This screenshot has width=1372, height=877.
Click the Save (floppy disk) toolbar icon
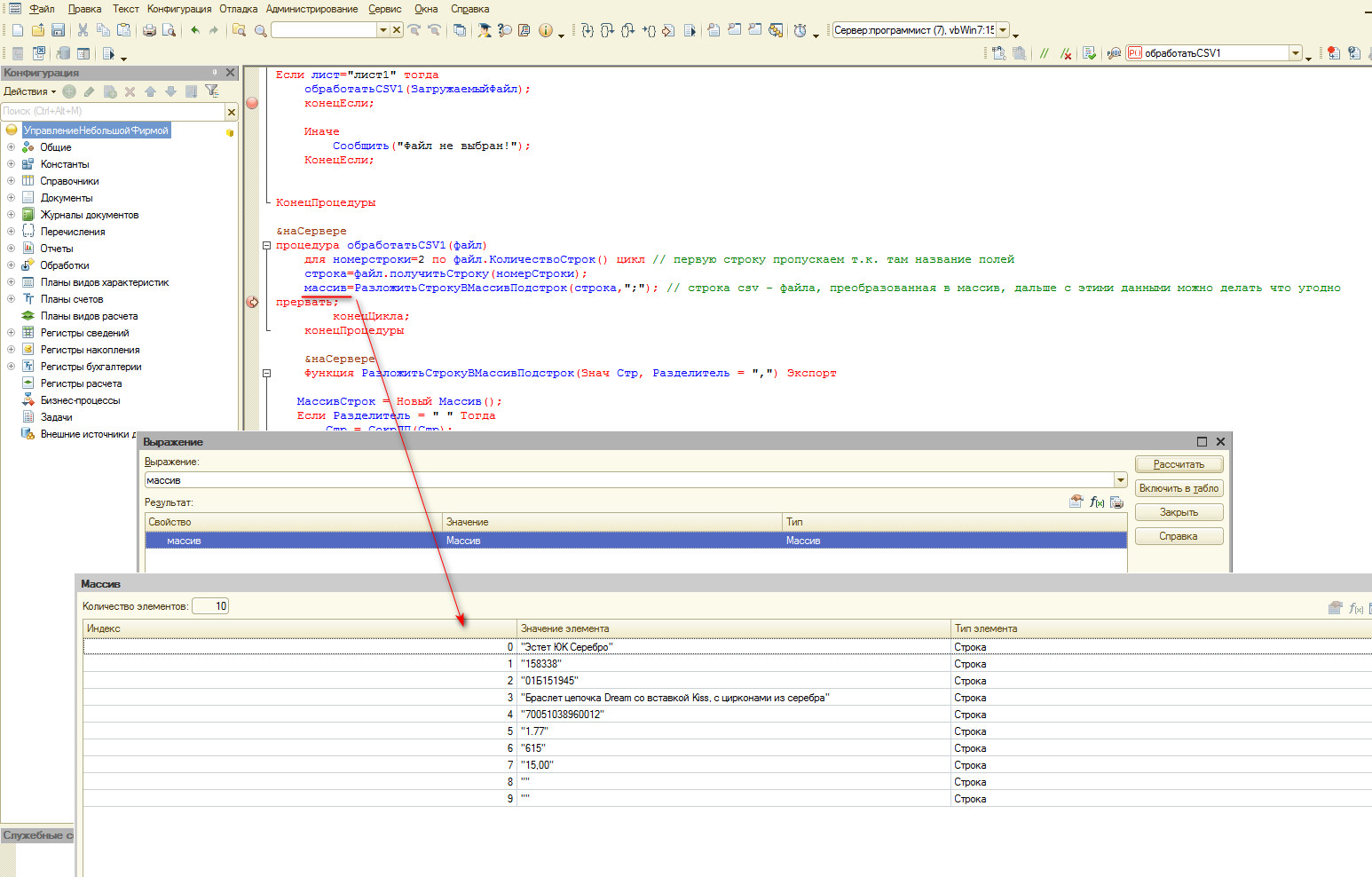point(58,30)
